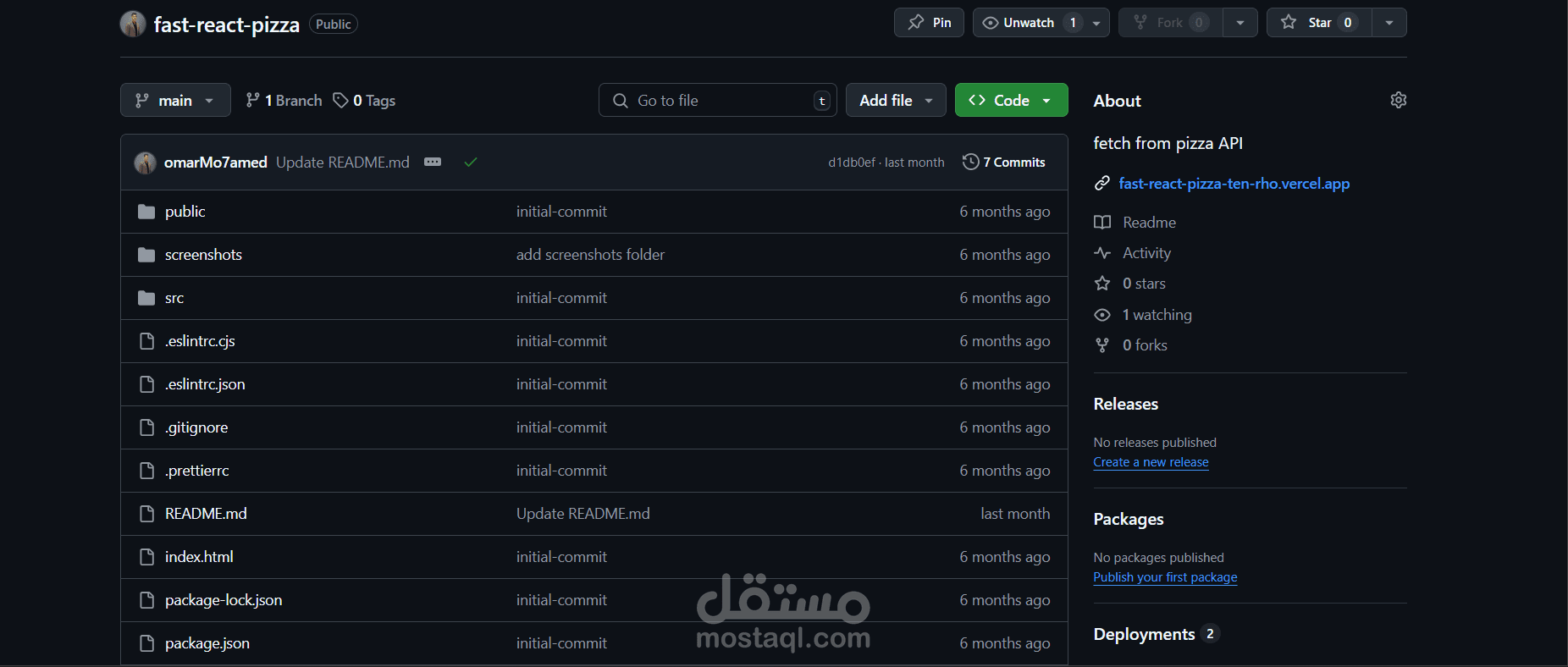Click the src folder icon
This screenshot has width=1568, height=667.
146,298
